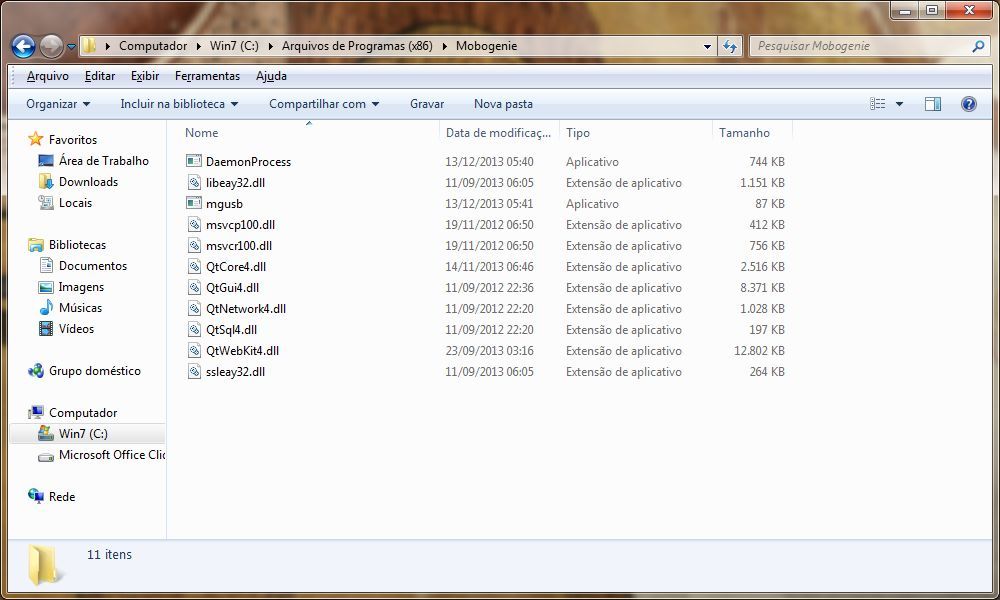This screenshot has width=1000, height=600.
Task: Select the libeay32.dll file icon
Action: coord(194,182)
